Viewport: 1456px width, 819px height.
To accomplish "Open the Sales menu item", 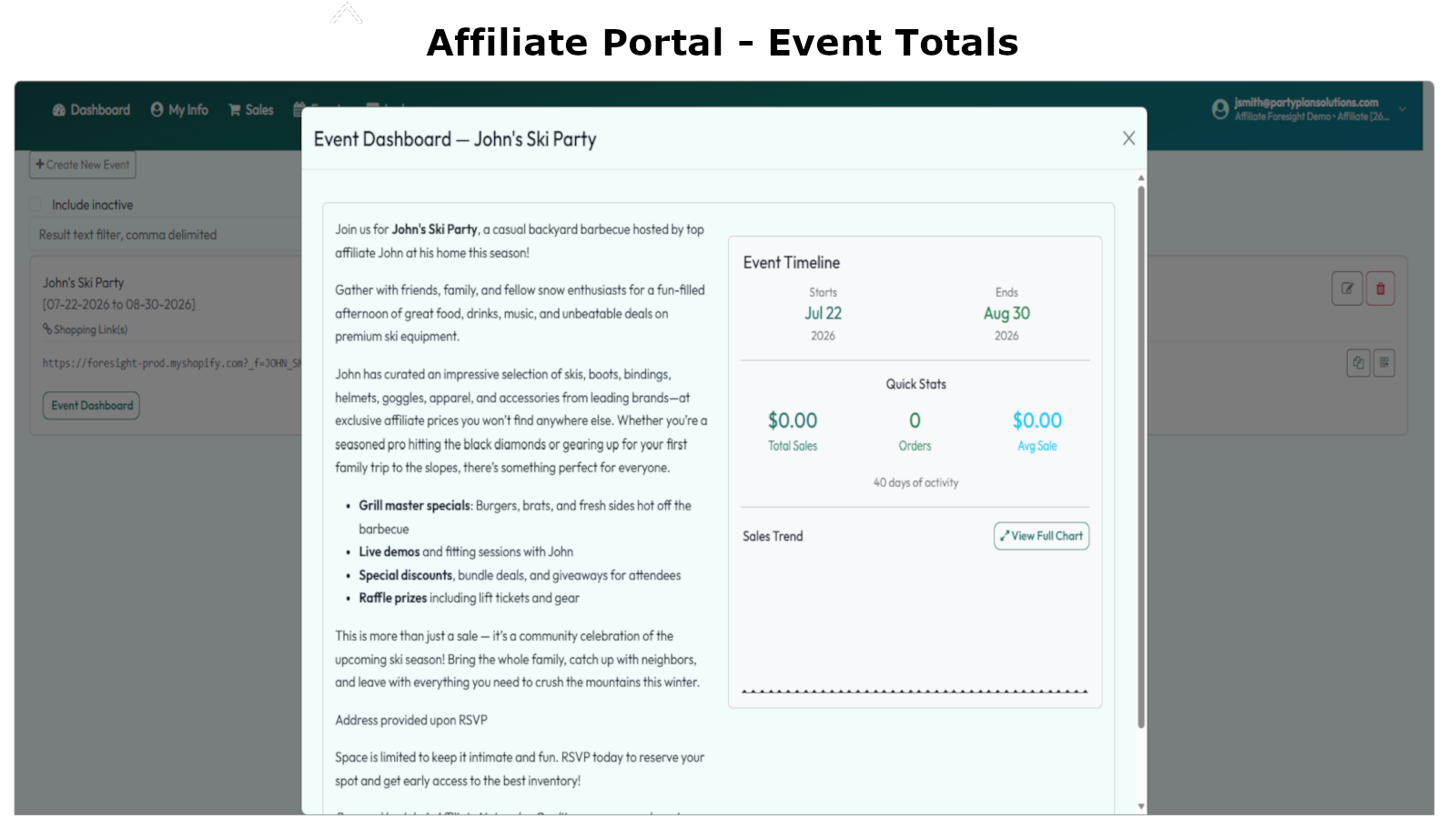I will [x=251, y=110].
